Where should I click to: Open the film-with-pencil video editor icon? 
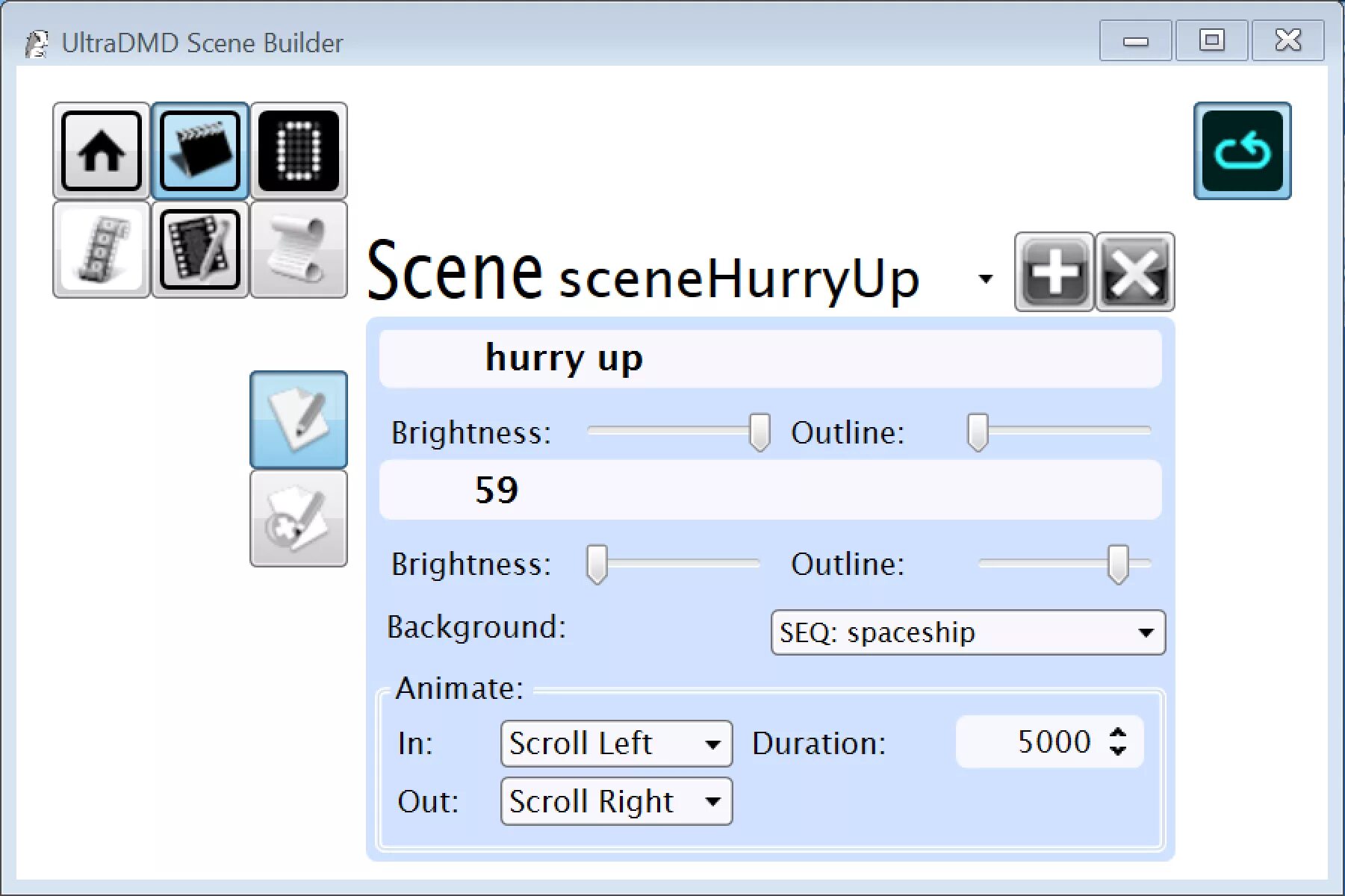tap(200, 249)
